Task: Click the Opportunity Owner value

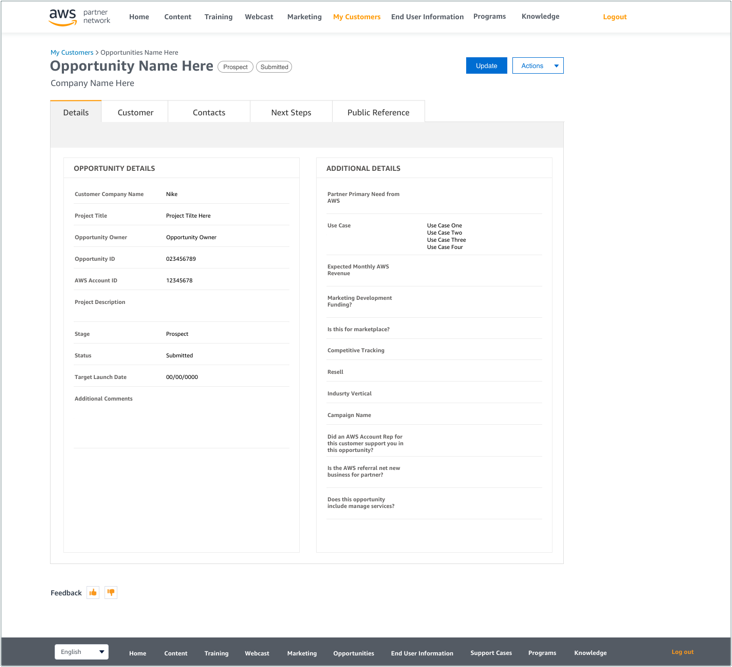Action: coord(191,237)
